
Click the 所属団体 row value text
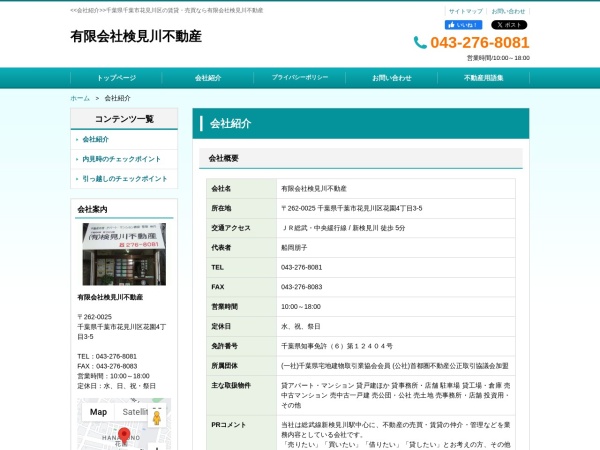pos(395,366)
